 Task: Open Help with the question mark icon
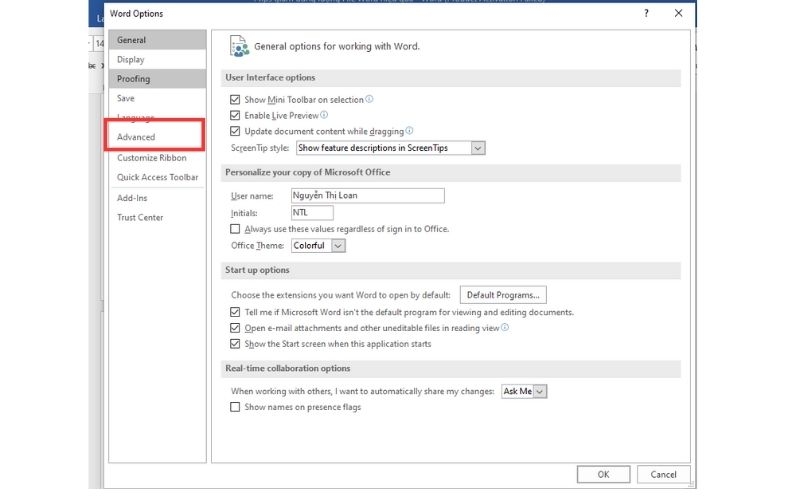pyautogui.click(x=646, y=13)
